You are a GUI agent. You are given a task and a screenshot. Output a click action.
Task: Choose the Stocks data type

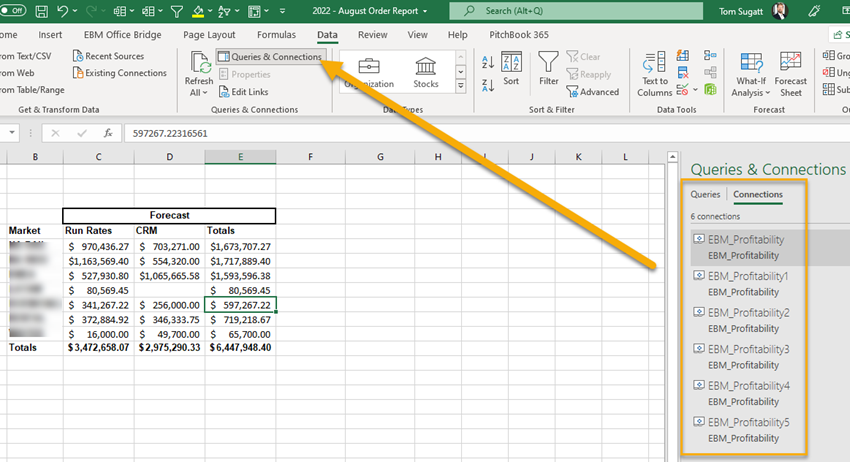tap(426, 73)
